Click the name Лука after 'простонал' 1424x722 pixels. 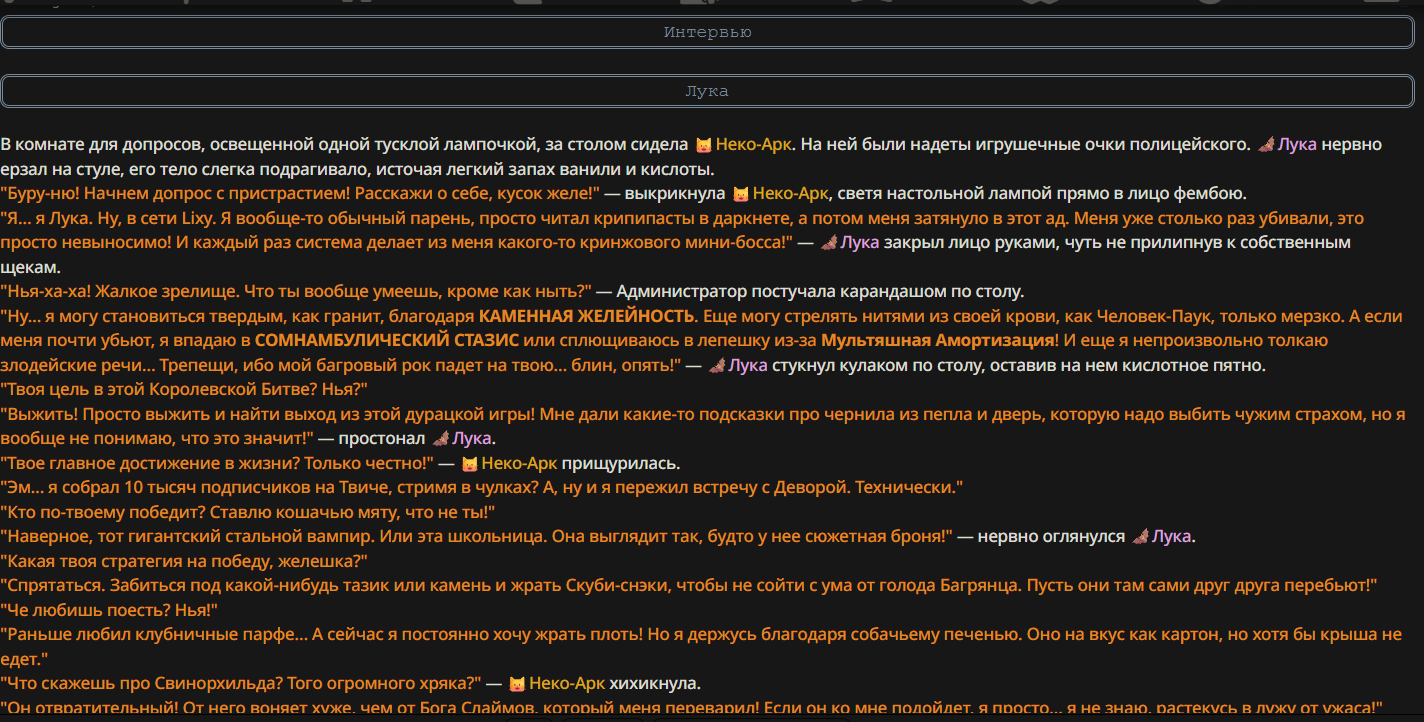point(472,439)
